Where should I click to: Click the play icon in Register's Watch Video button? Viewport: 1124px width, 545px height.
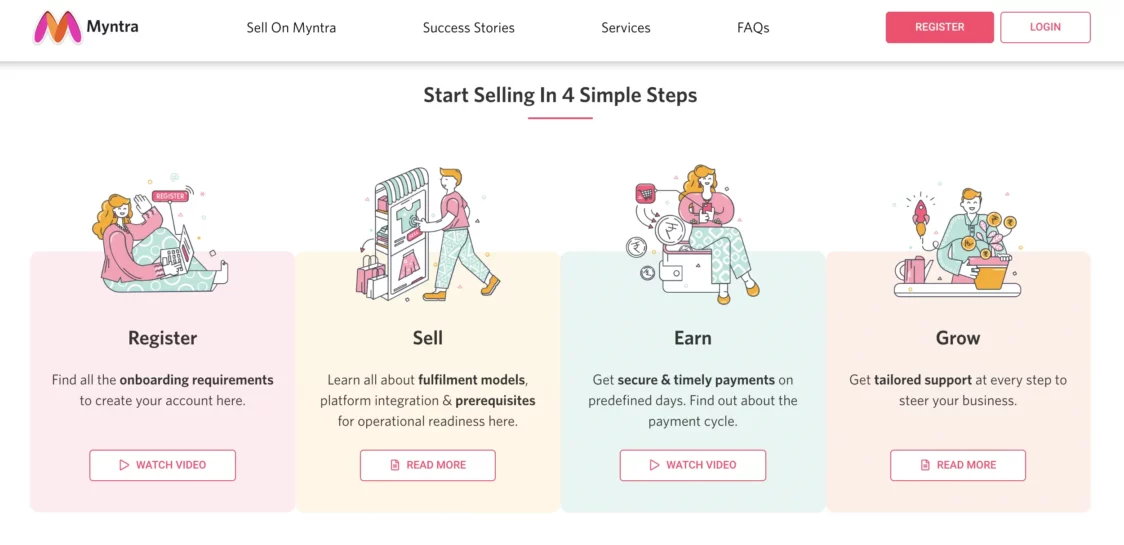pos(124,465)
